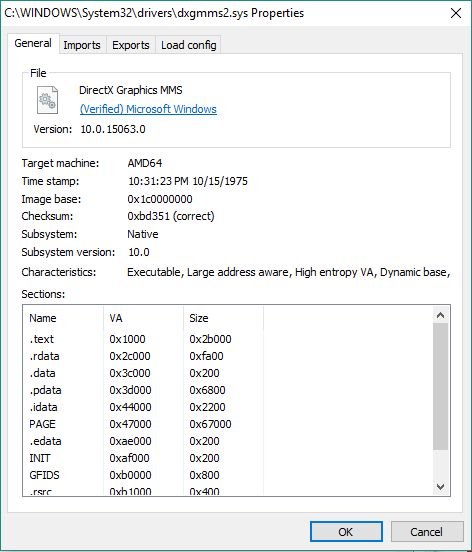Click the Native subsystem value
The image size is (472, 552).
pyautogui.click(x=143, y=234)
